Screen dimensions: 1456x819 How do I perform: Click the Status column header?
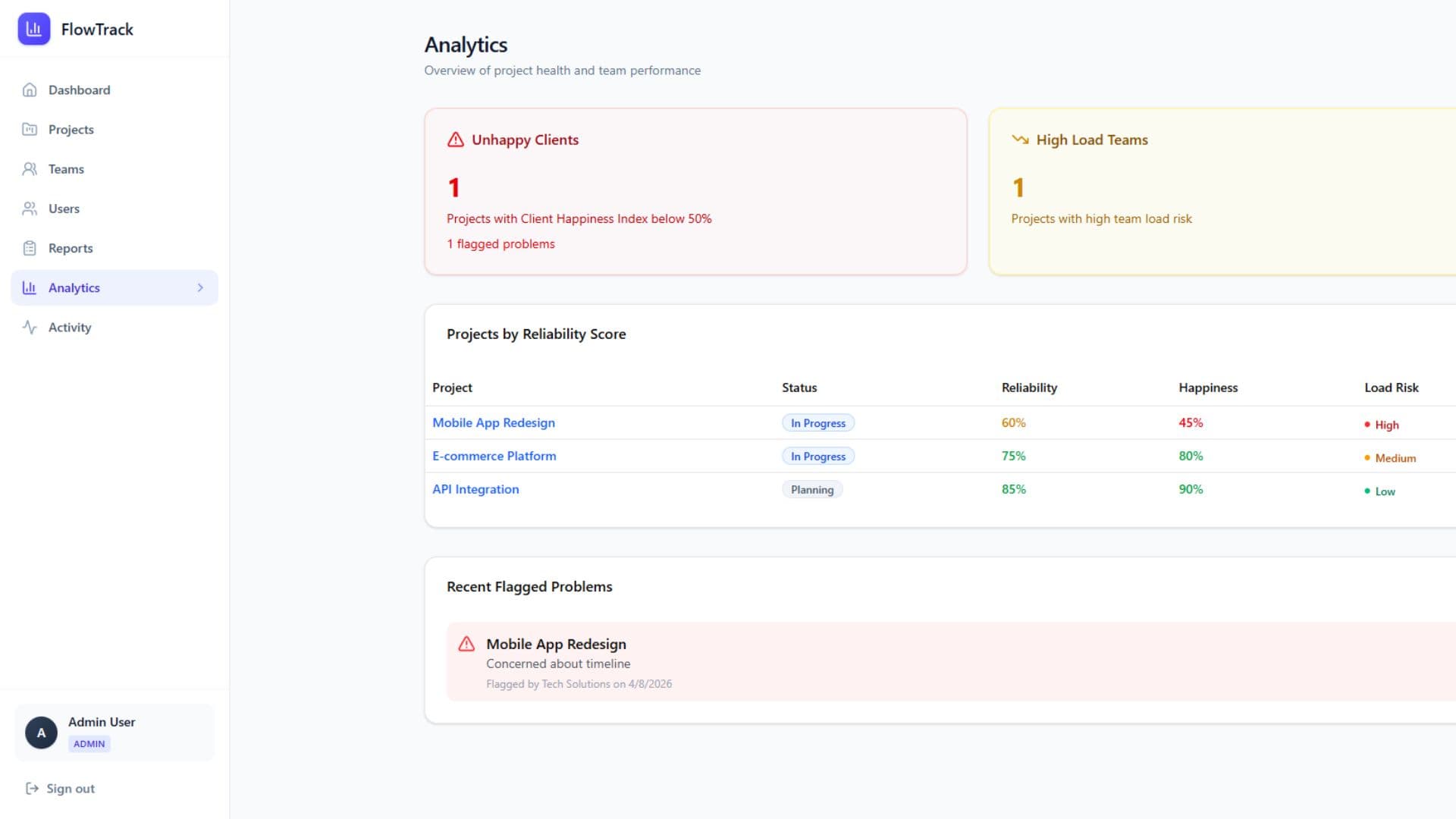pyautogui.click(x=799, y=388)
